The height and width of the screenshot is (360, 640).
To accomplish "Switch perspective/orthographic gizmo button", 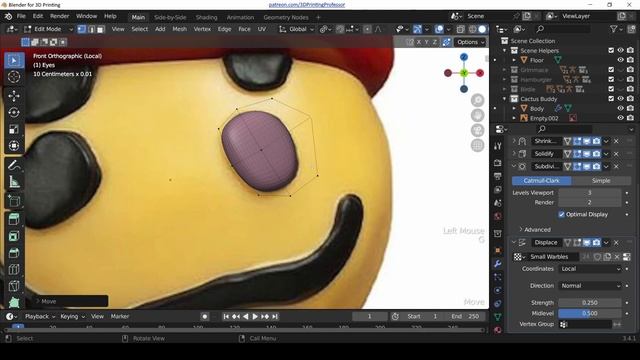I will 477,146.
